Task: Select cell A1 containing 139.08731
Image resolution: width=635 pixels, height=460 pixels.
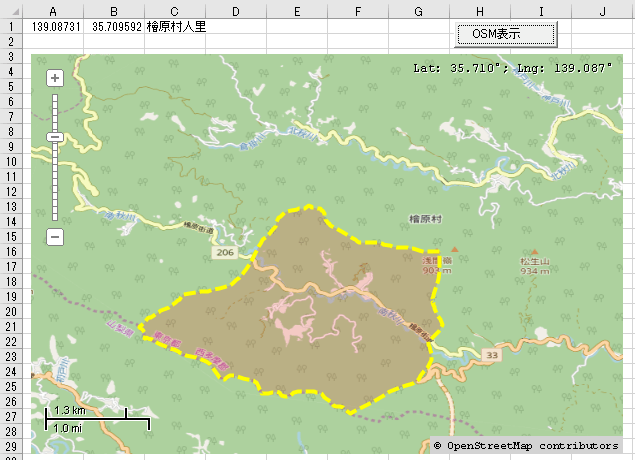Action: (53, 27)
